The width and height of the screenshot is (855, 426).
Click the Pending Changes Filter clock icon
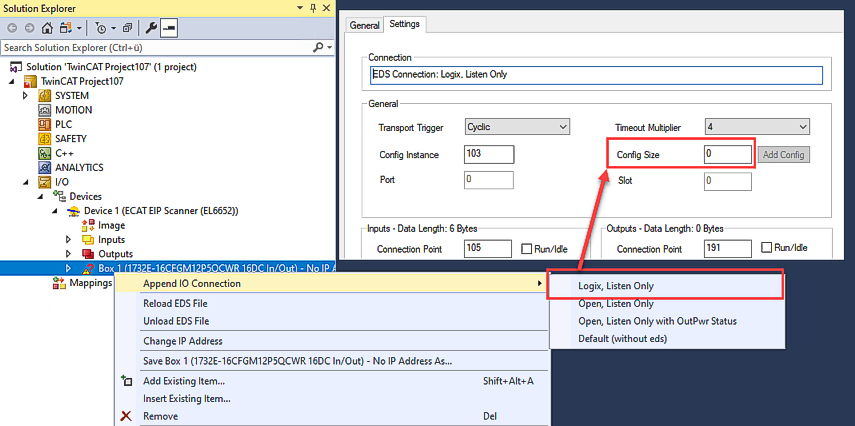[x=100, y=28]
